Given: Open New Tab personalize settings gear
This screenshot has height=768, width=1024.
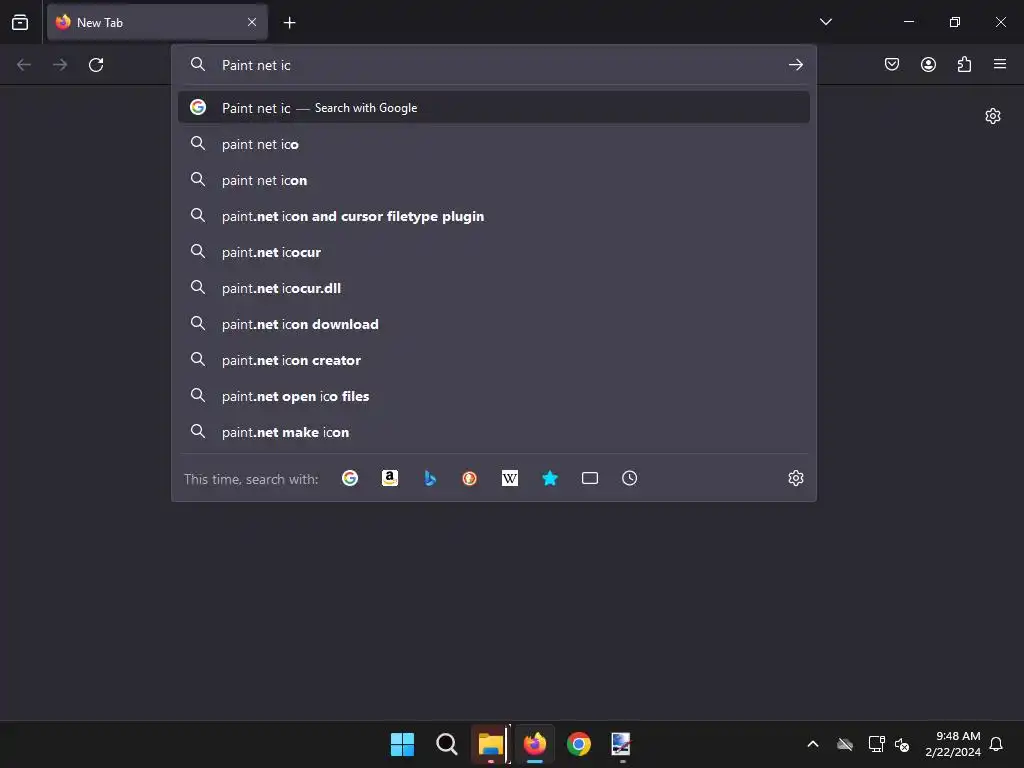Looking at the screenshot, I should click(x=993, y=116).
